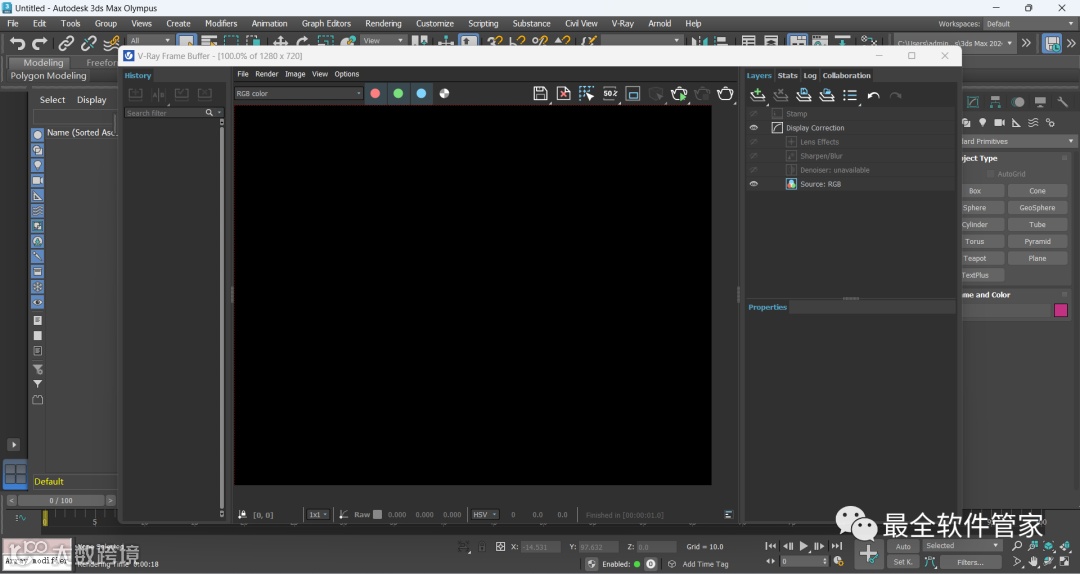Click the clear image icon with red X
Image resolution: width=1080 pixels, height=574 pixels.
click(563, 94)
